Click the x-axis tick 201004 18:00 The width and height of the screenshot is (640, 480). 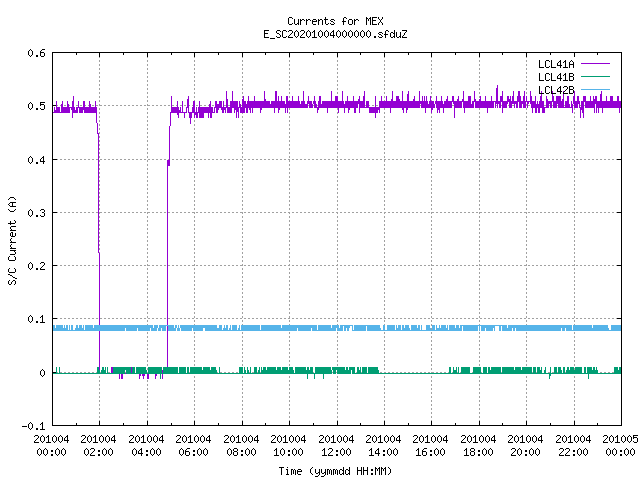tap(478, 446)
